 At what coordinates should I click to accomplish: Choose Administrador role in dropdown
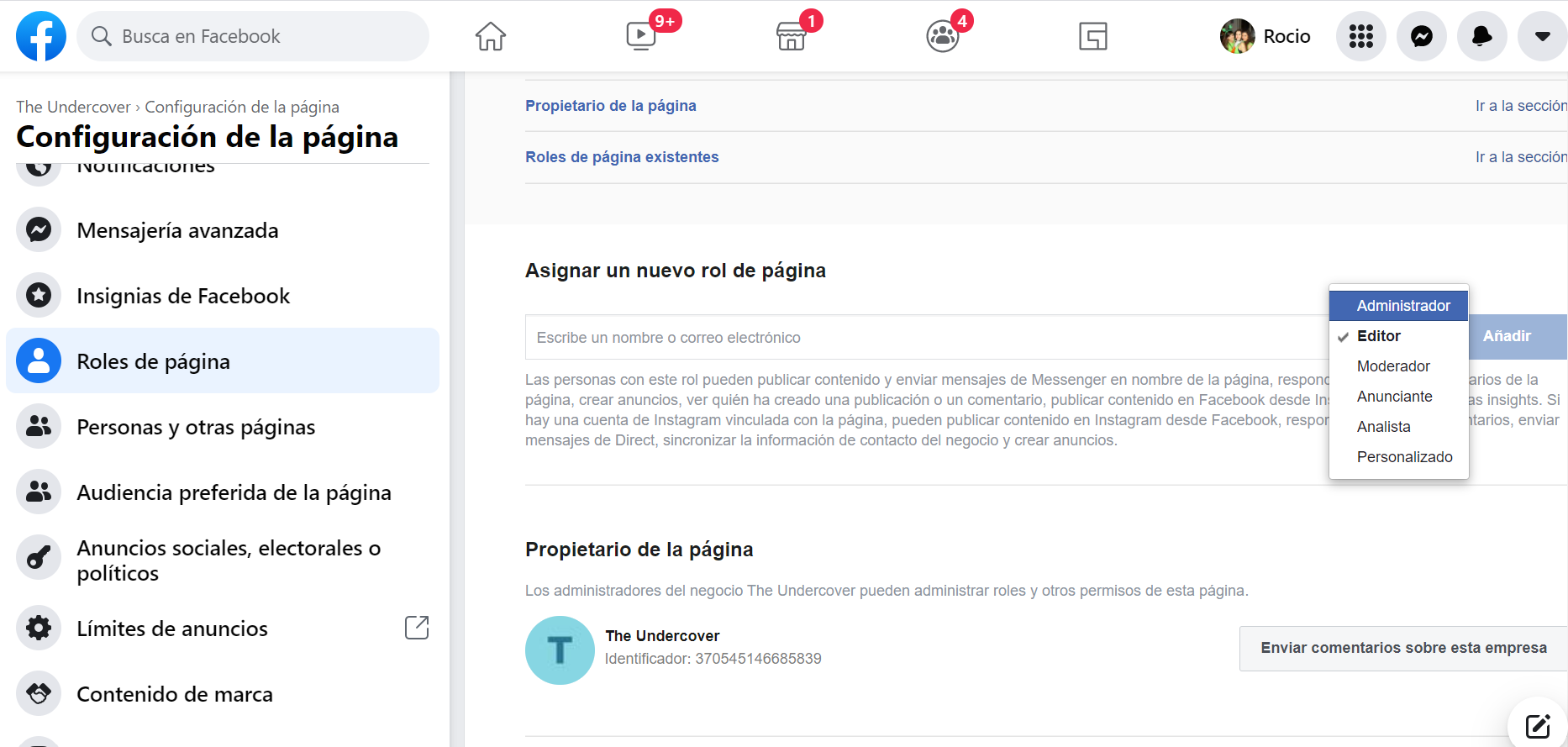[1399, 305]
